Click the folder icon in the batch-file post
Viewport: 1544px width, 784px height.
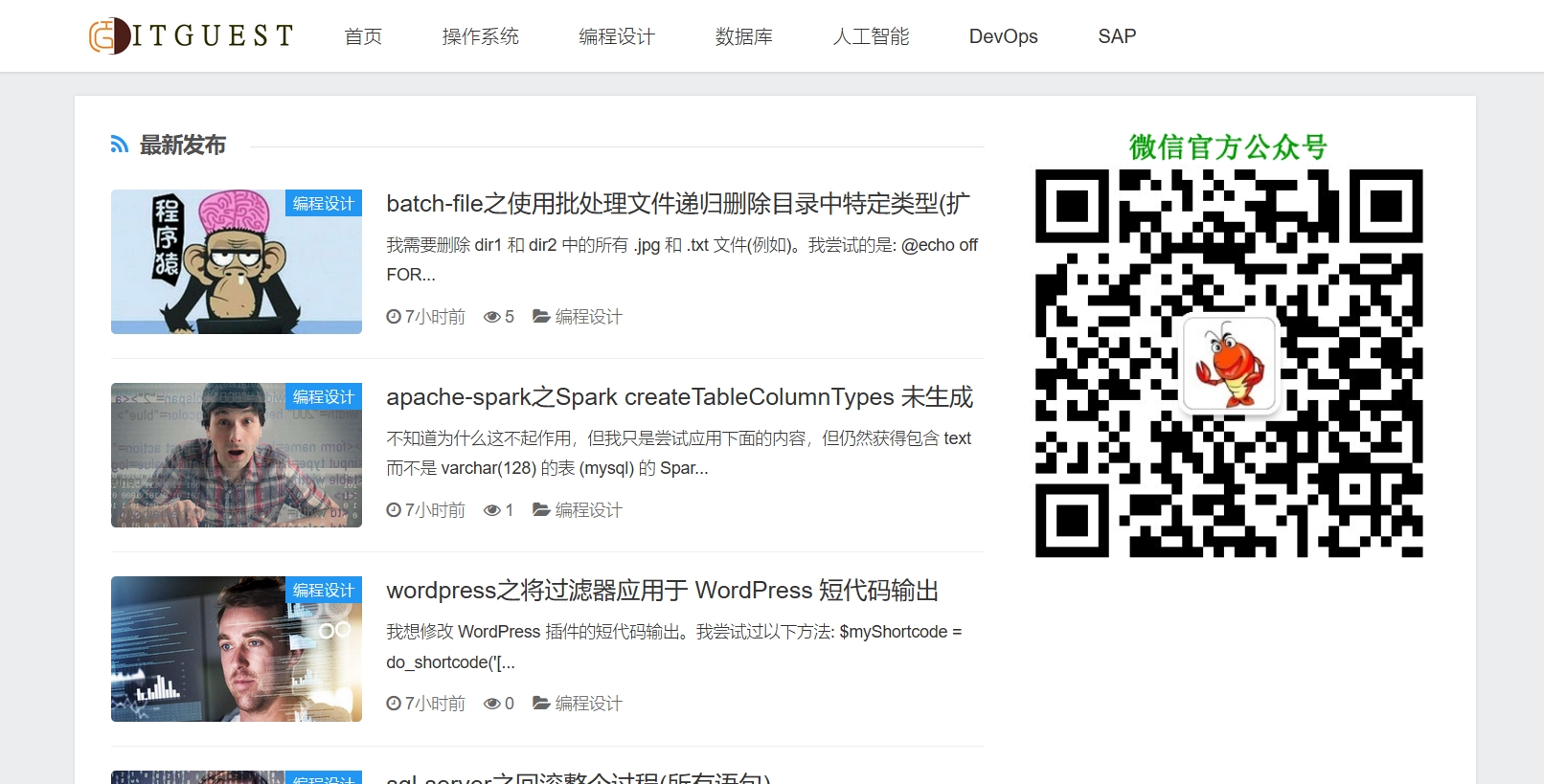(x=541, y=316)
